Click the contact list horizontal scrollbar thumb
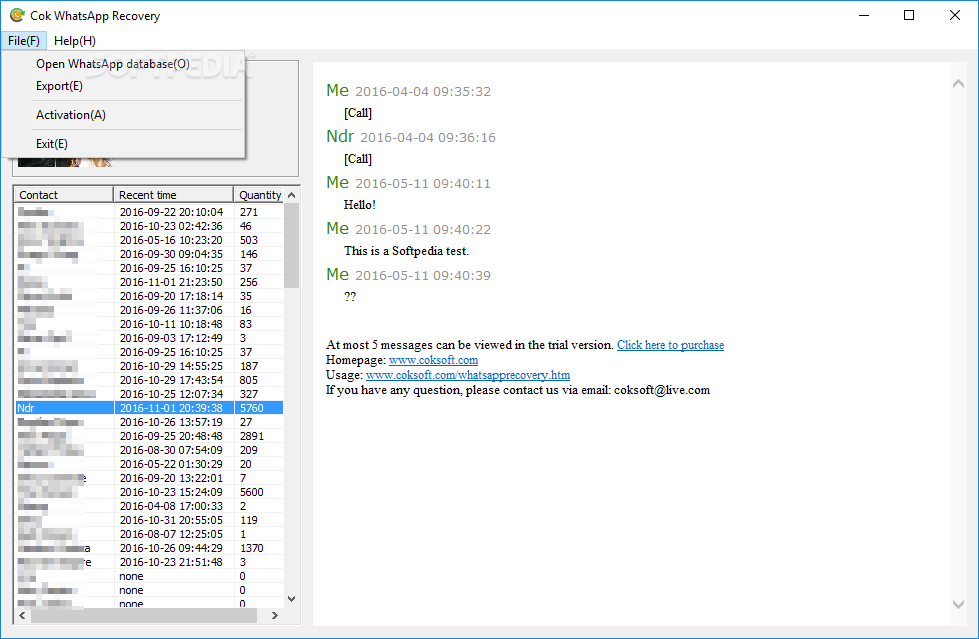The height and width of the screenshot is (639, 979). pyautogui.click(x=144, y=615)
